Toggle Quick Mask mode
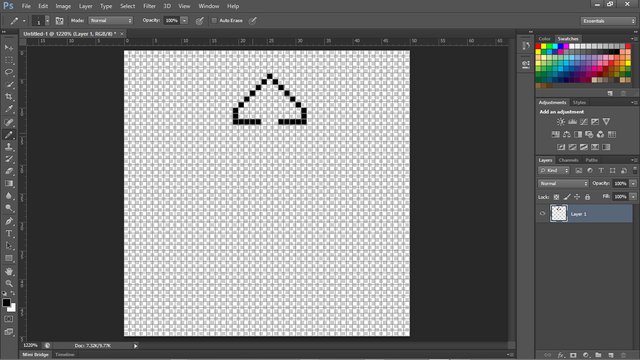The height and width of the screenshot is (360, 640). [x=9, y=319]
